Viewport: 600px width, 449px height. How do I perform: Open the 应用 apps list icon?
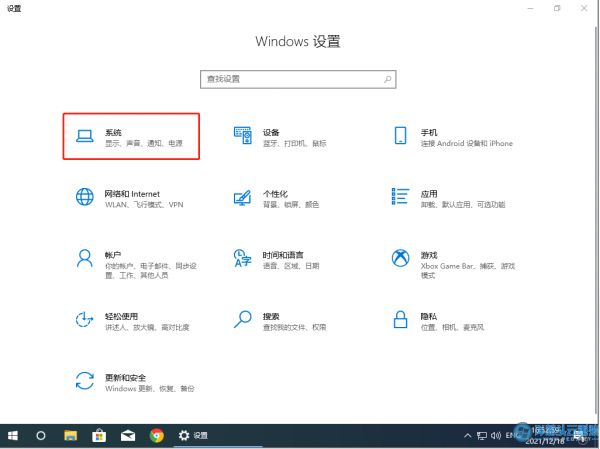click(400, 196)
